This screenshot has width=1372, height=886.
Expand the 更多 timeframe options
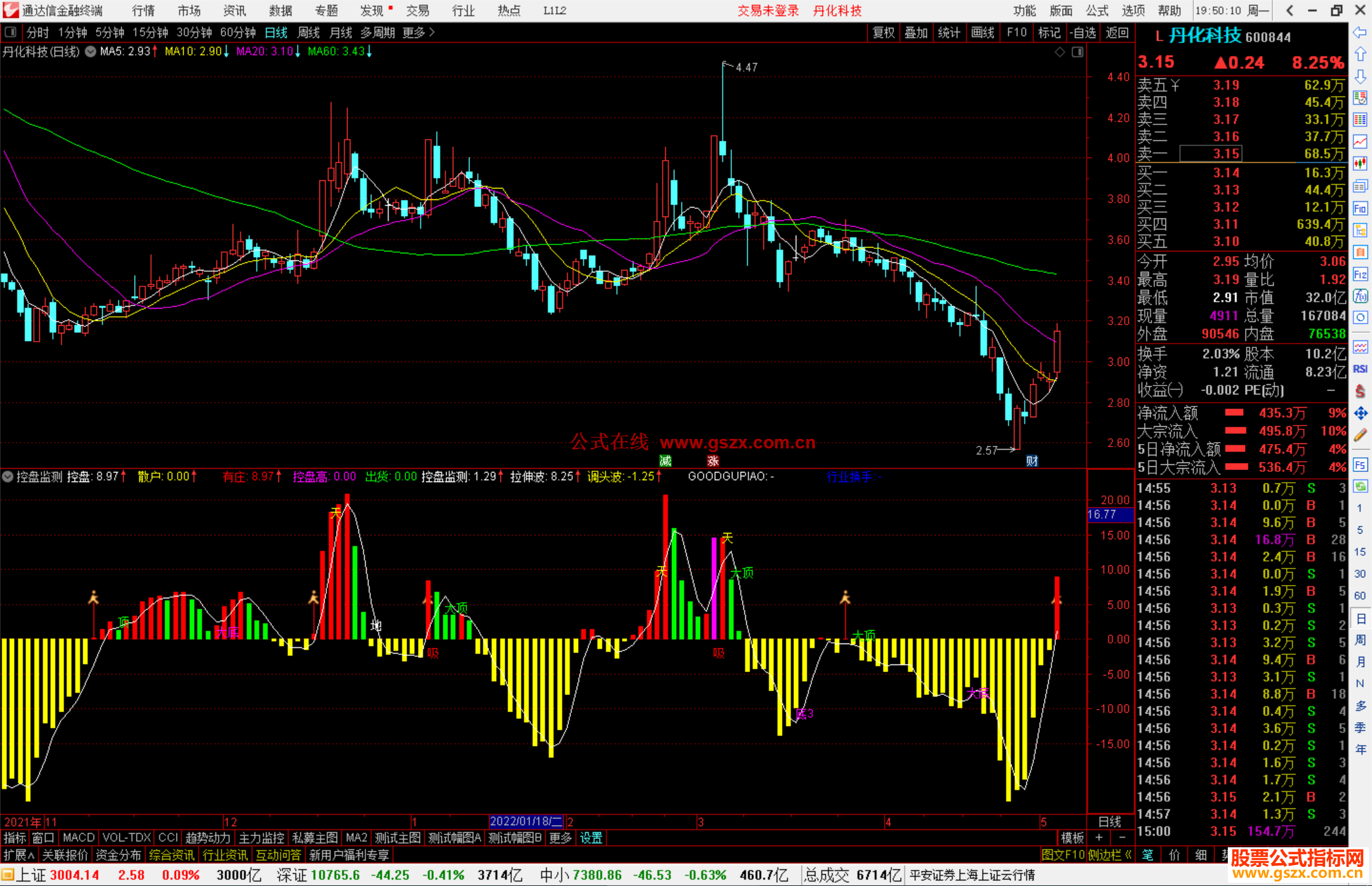(419, 32)
